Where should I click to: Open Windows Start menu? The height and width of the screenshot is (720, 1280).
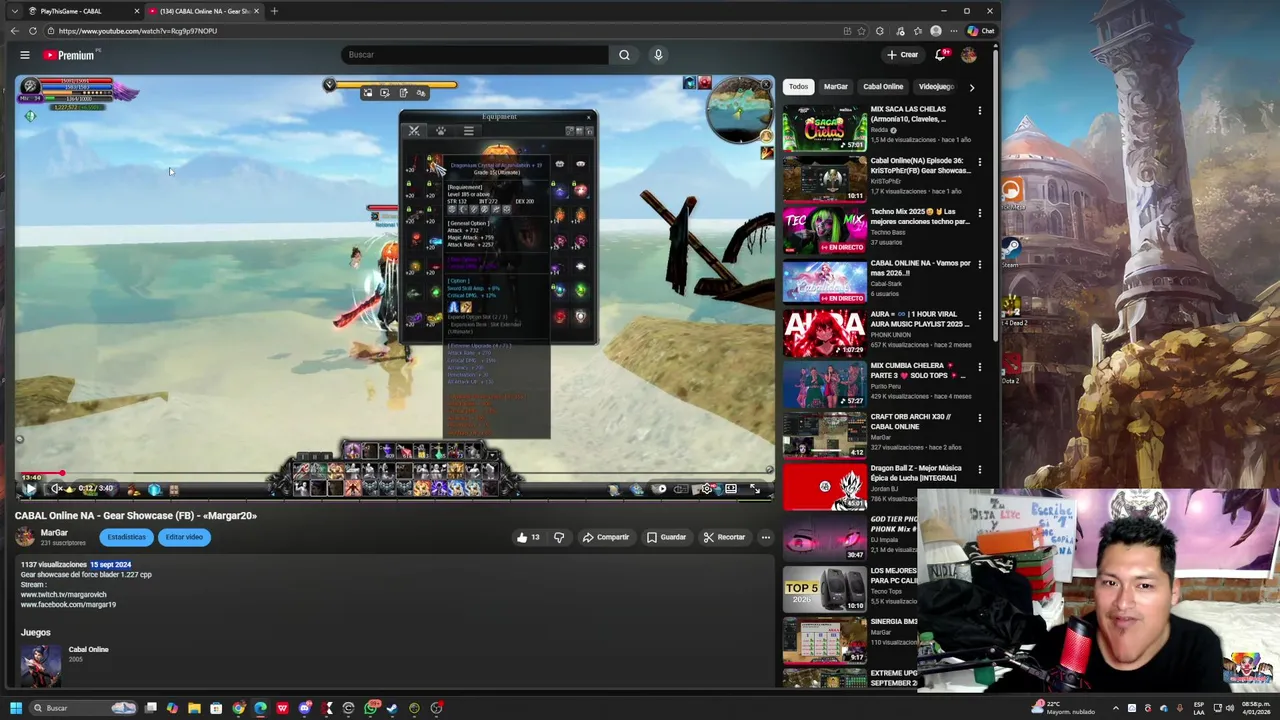point(16,708)
